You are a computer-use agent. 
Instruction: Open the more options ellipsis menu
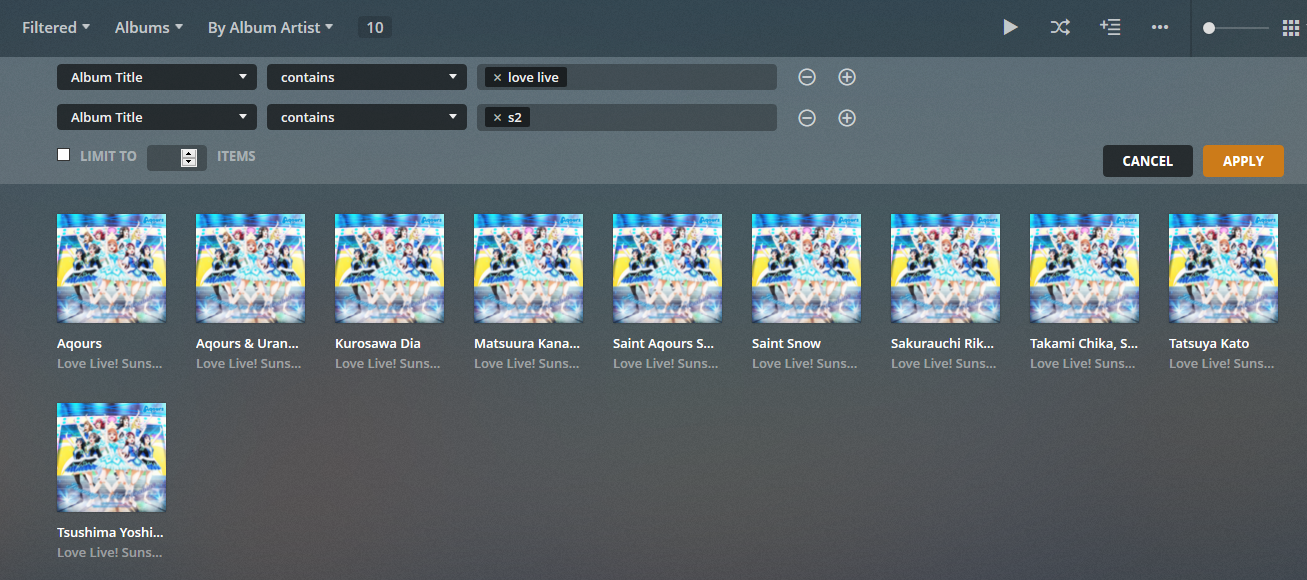tap(1160, 27)
